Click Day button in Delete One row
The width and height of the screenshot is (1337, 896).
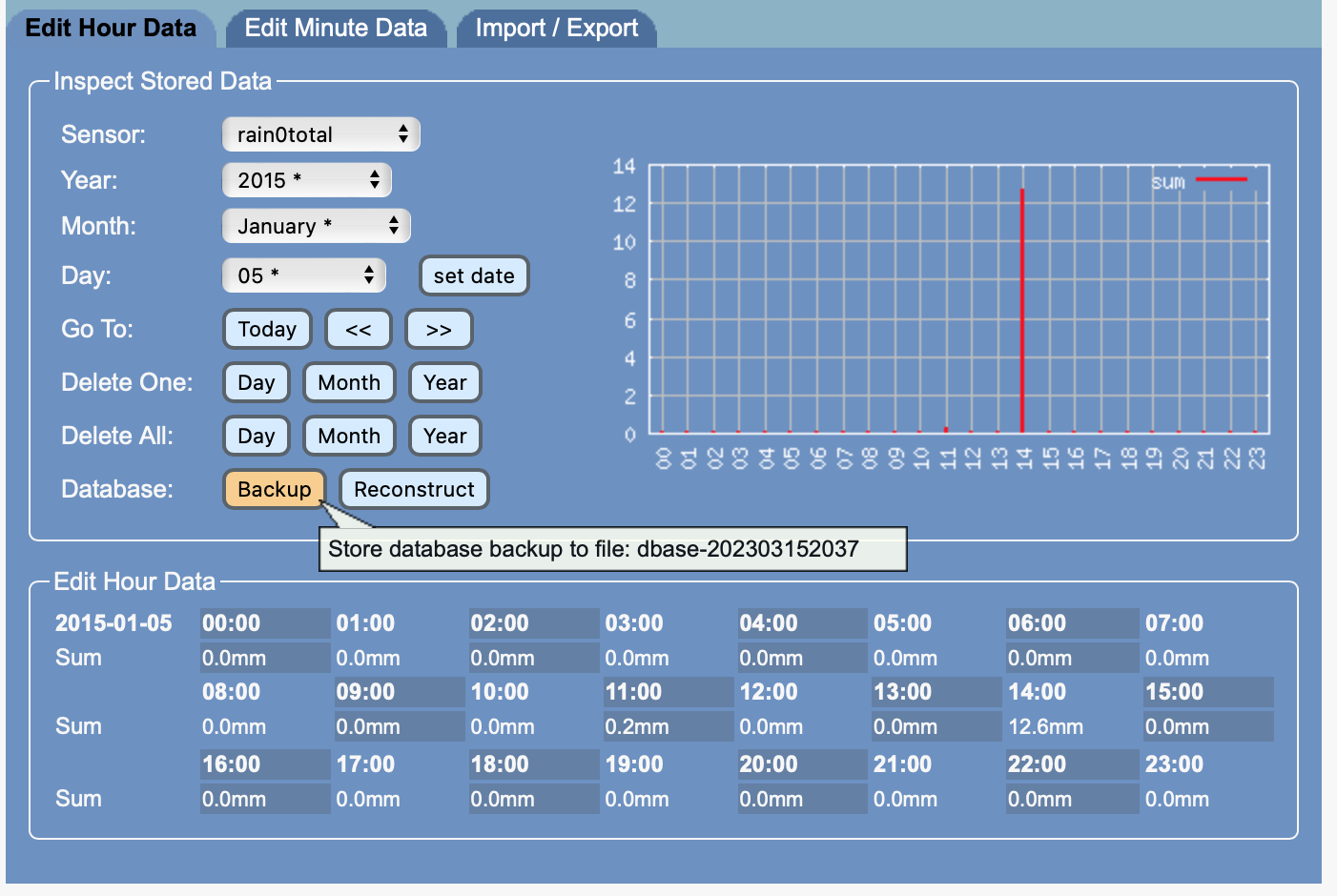click(x=257, y=382)
